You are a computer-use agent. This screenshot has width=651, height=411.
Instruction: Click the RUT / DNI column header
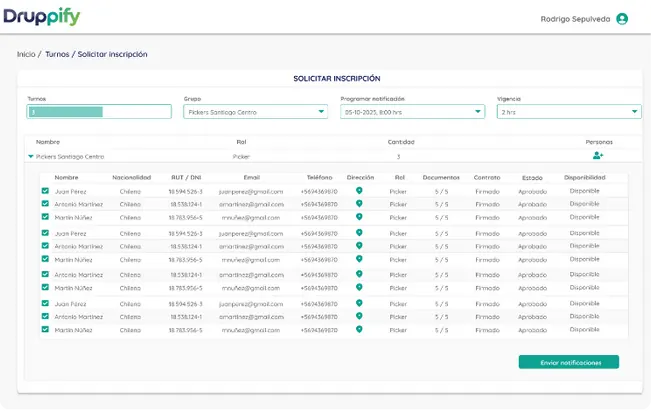coord(186,178)
